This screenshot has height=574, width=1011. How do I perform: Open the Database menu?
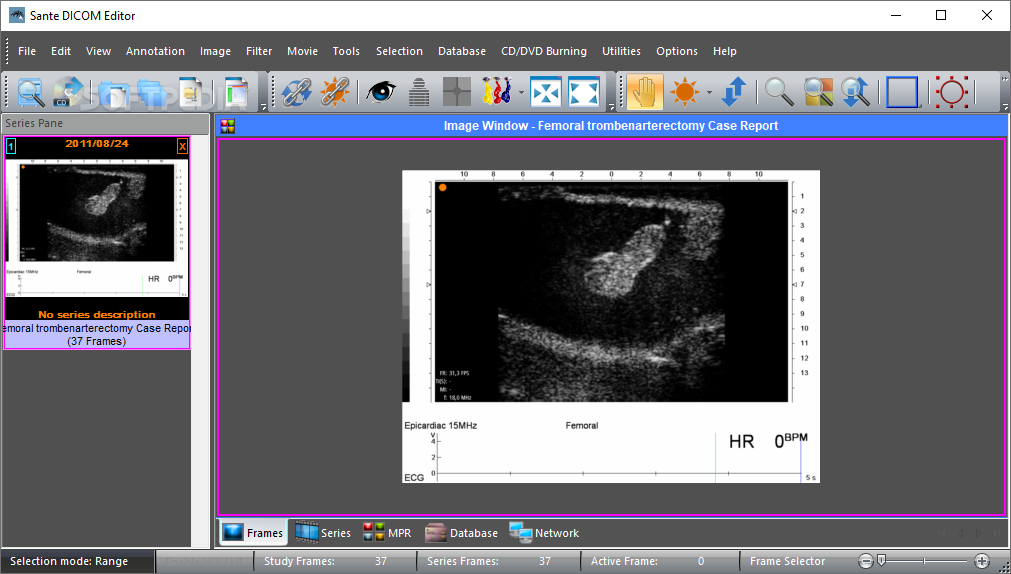462,51
